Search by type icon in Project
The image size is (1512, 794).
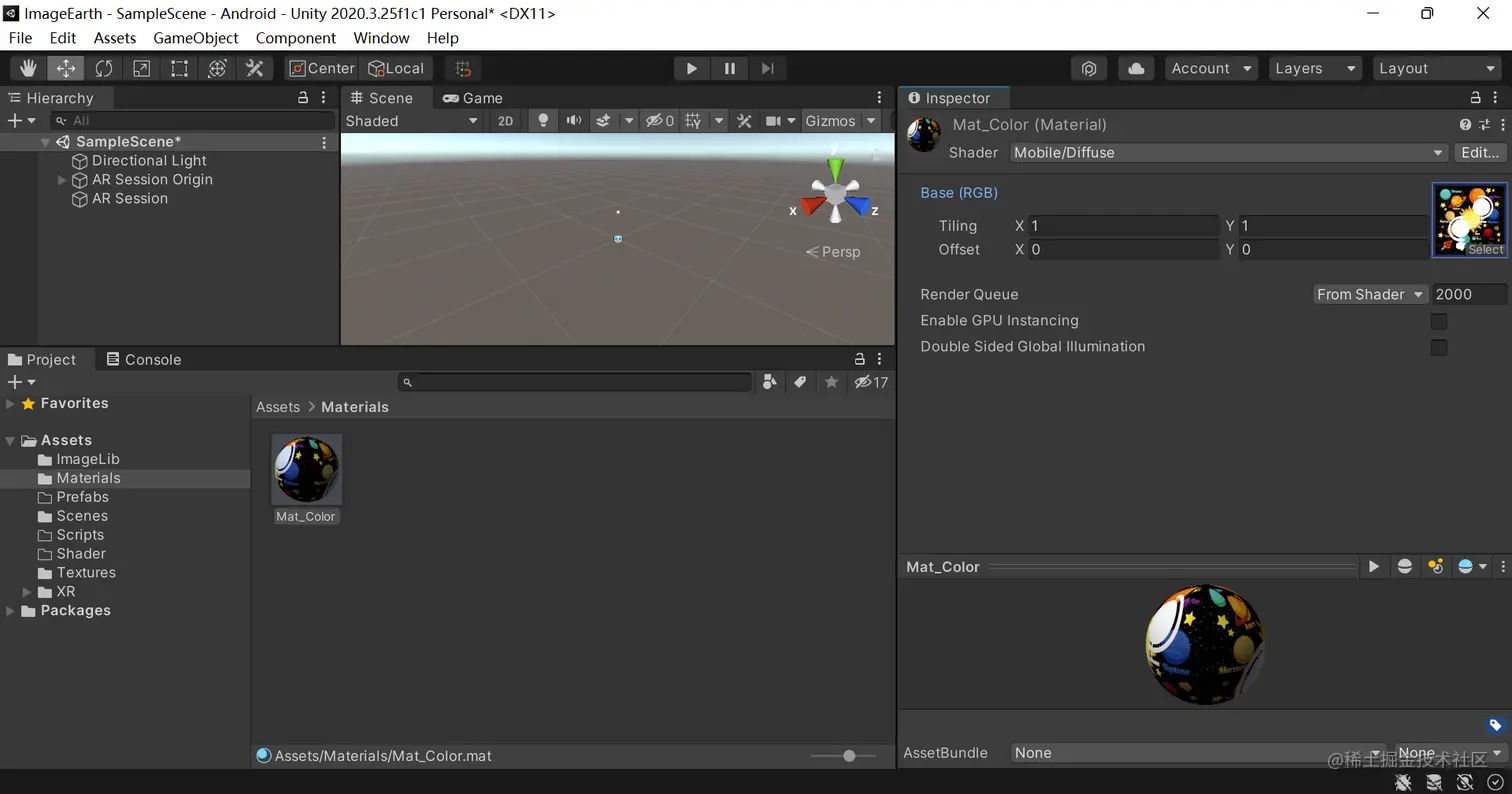pos(770,382)
